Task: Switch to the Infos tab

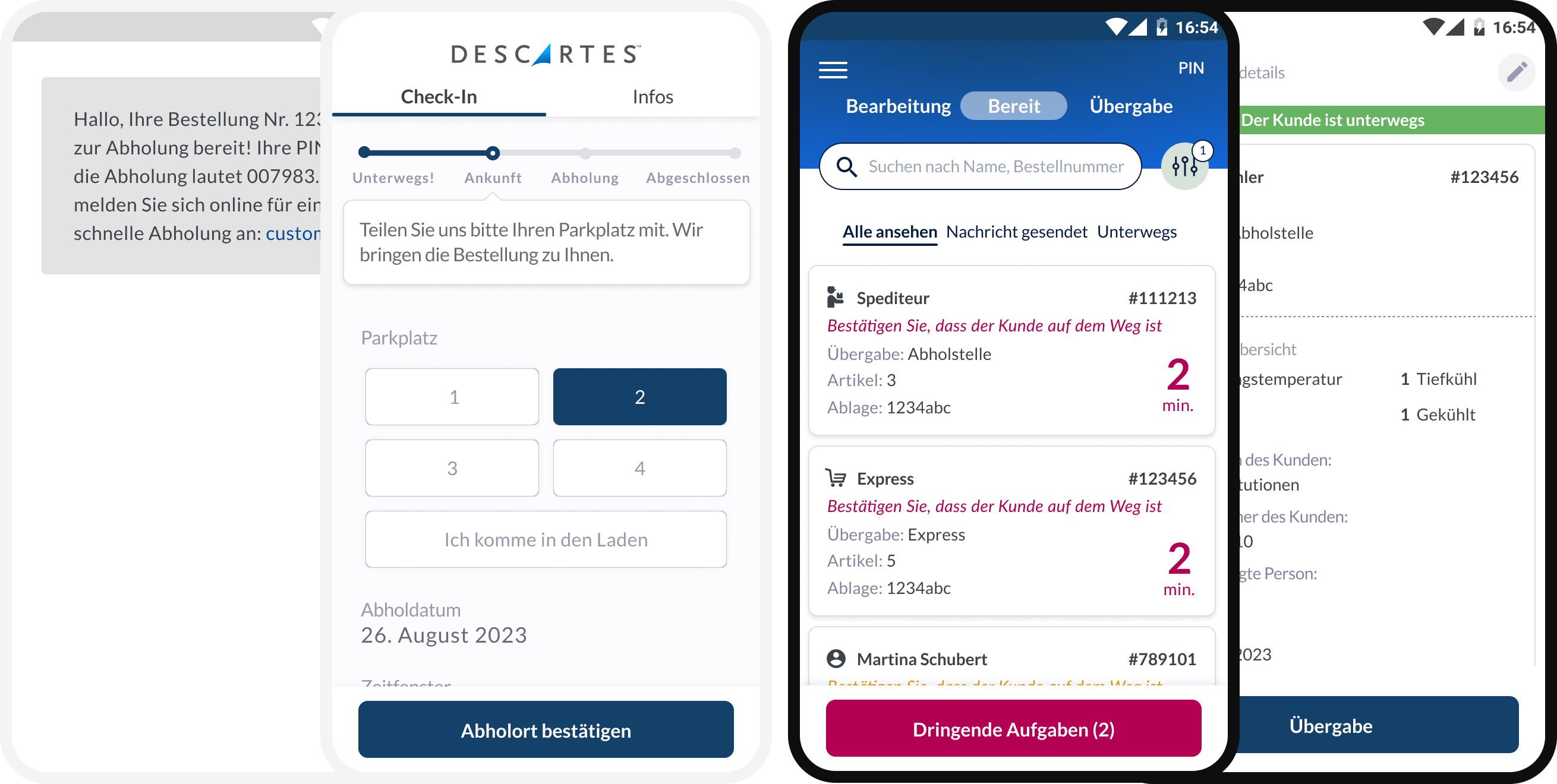Action: [x=652, y=97]
